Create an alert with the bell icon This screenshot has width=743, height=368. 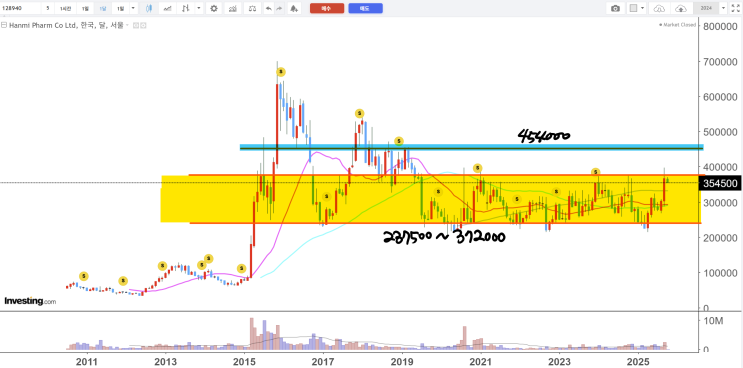click(294, 8)
